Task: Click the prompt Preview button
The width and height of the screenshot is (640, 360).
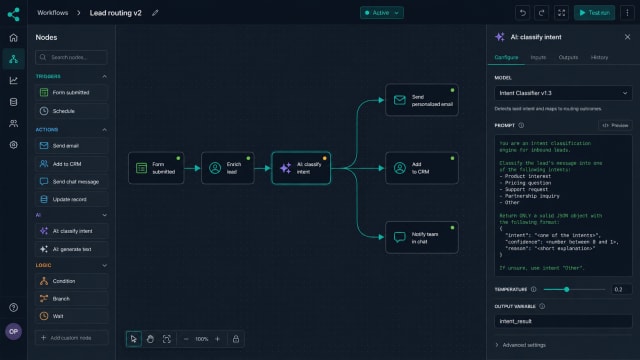Action: point(615,125)
